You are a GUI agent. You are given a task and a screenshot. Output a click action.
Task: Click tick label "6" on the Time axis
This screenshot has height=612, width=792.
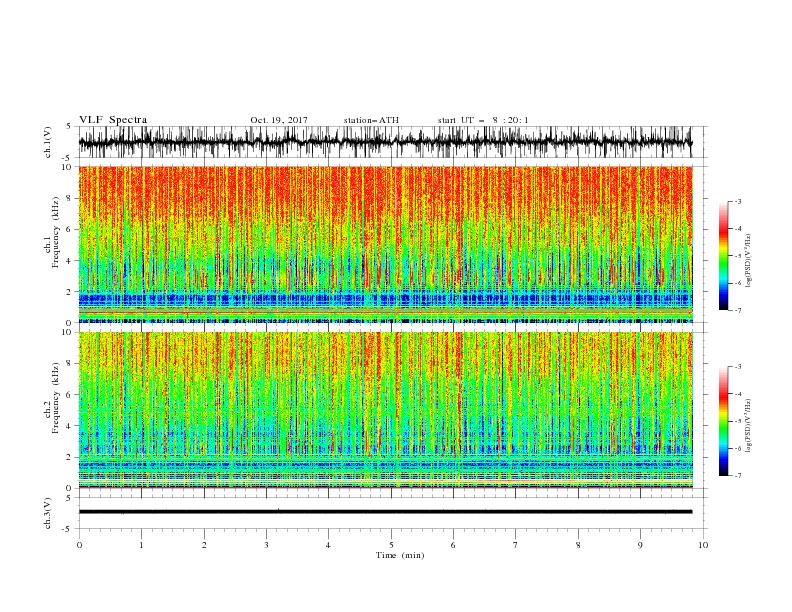[x=454, y=545]
